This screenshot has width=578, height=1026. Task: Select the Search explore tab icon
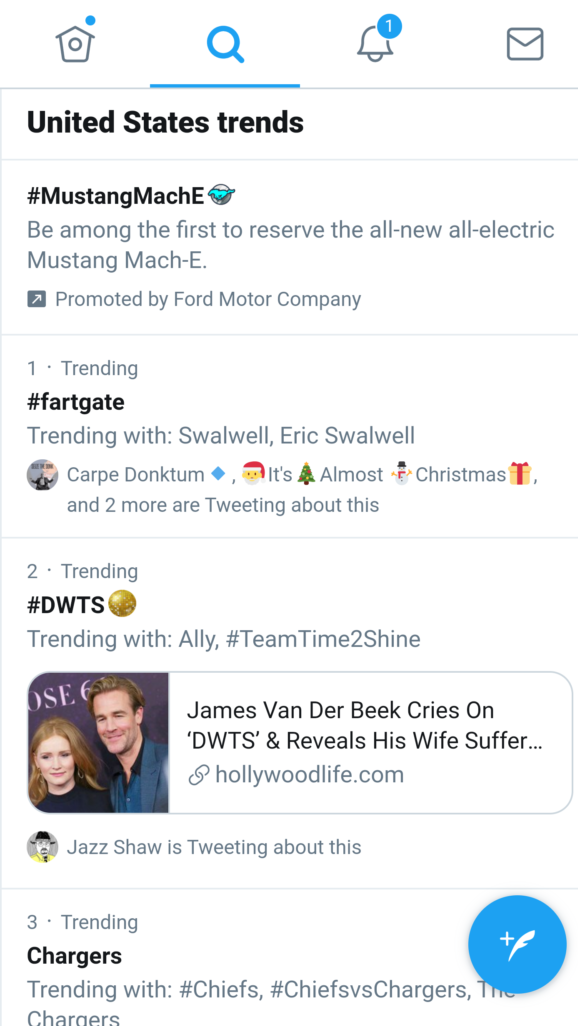point(225,44)
